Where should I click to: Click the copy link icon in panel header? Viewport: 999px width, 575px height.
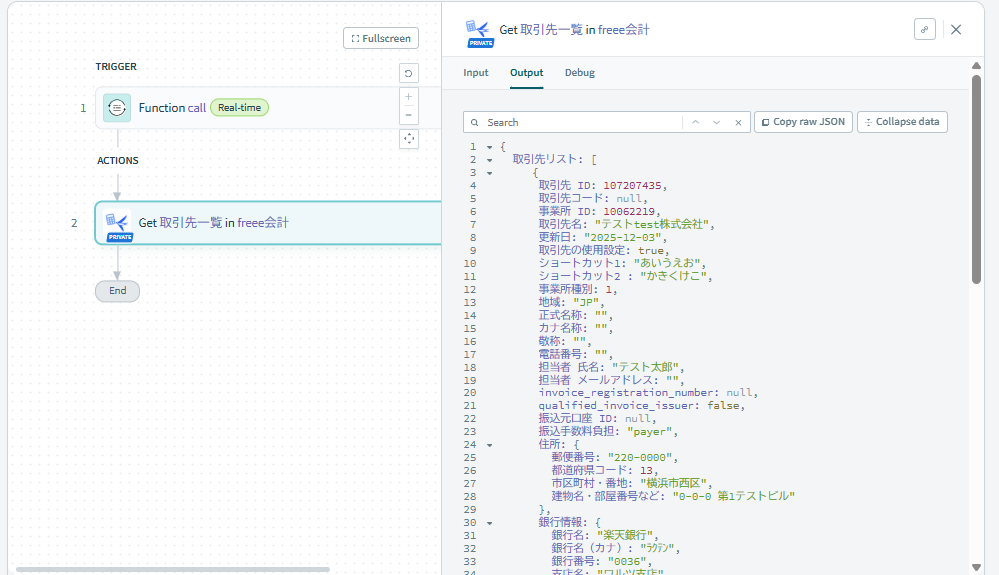point(924,29)
